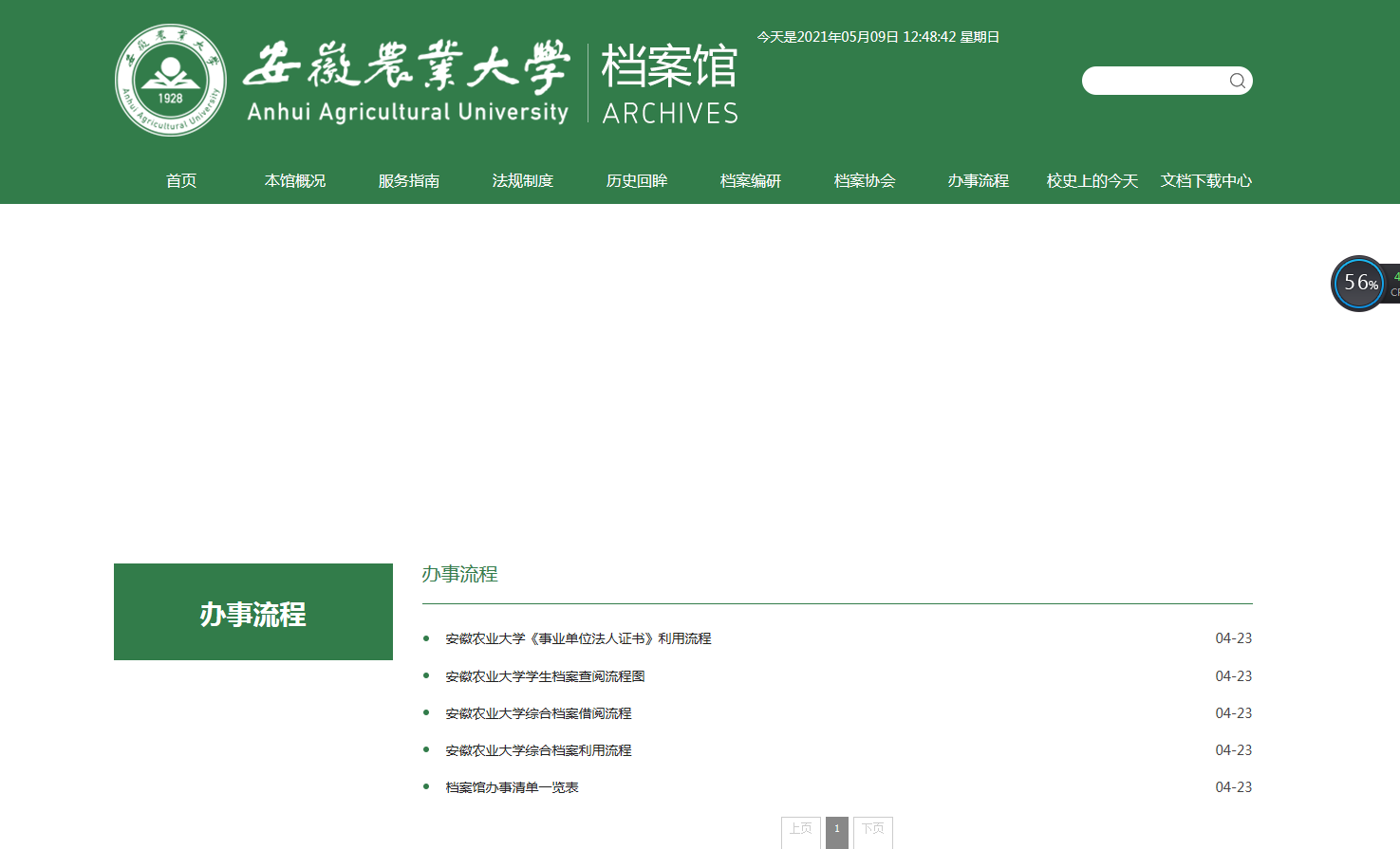Open the 本馆概况 menu item
This screenshot has height=849, width=1400.
point(295,180)
